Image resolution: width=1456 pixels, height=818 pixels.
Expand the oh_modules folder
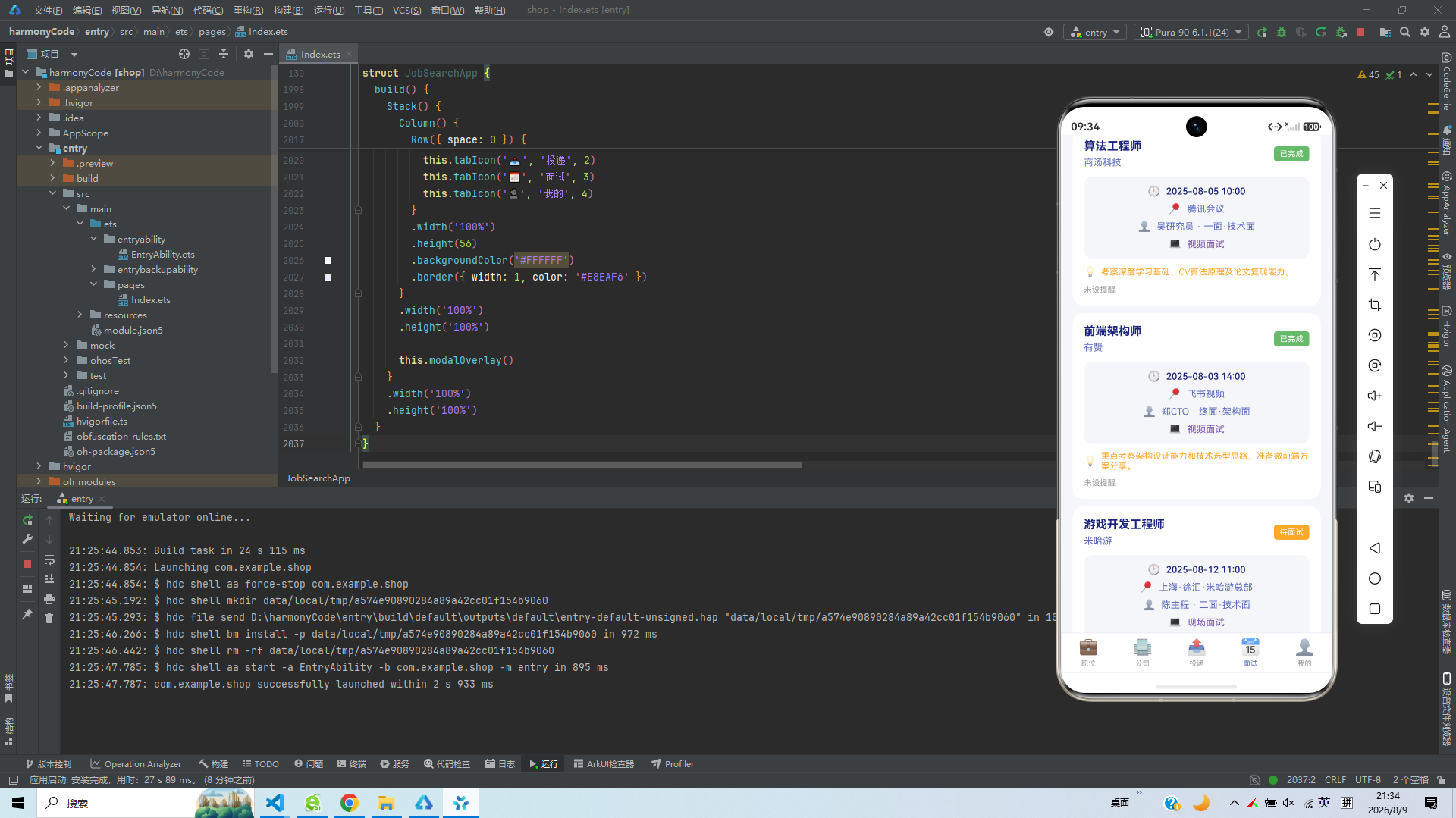pos(39,481)
